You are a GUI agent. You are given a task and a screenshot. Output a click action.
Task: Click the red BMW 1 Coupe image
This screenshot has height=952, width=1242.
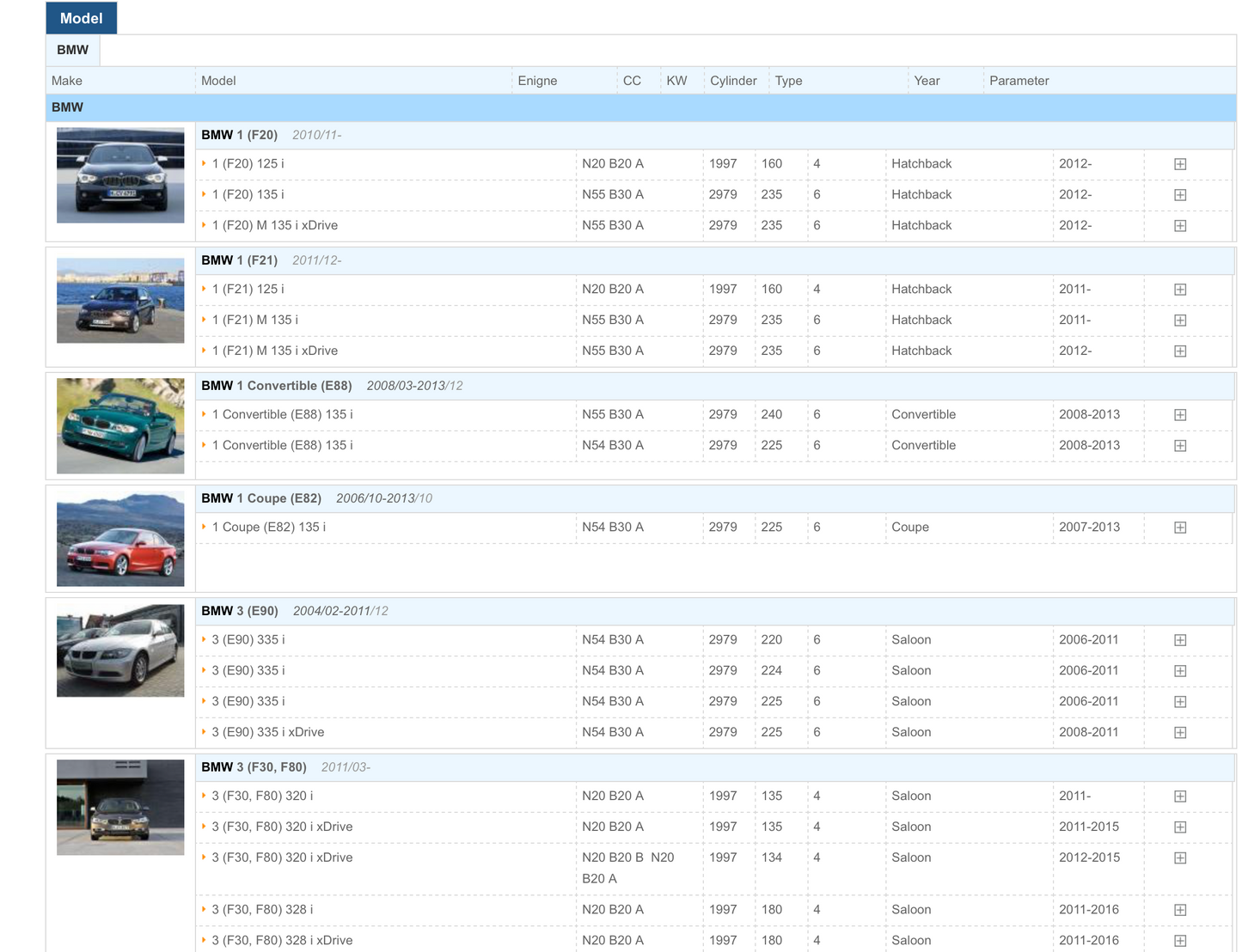tap(120, 539)
